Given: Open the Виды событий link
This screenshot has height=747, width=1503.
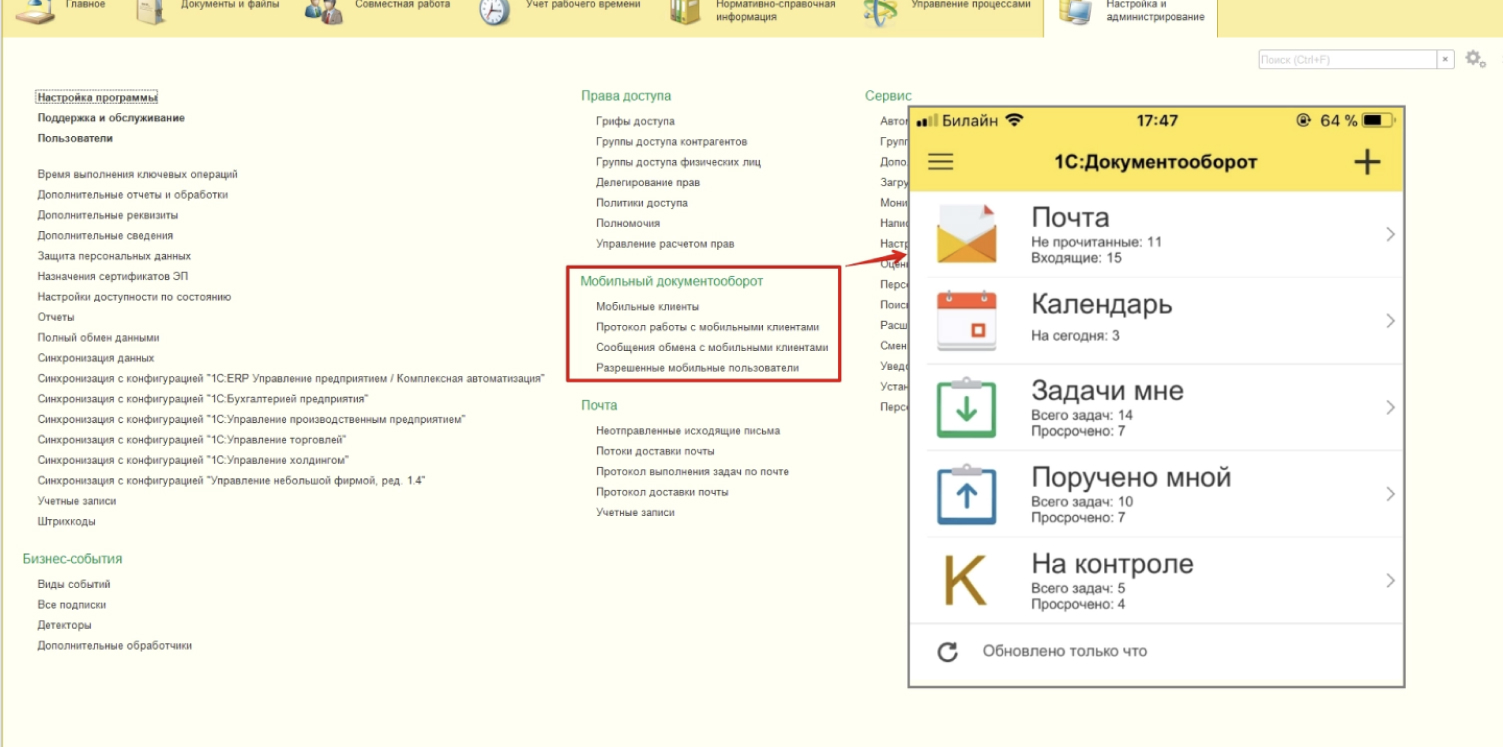Looking at the screenshot, I should [x=74, y=584].
